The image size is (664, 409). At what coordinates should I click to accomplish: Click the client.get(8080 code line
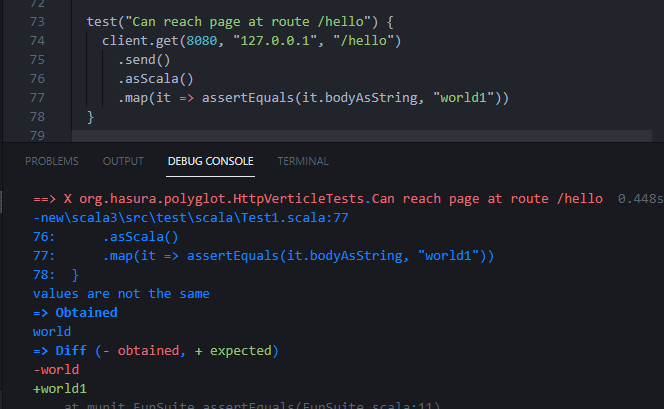(251, 41)
